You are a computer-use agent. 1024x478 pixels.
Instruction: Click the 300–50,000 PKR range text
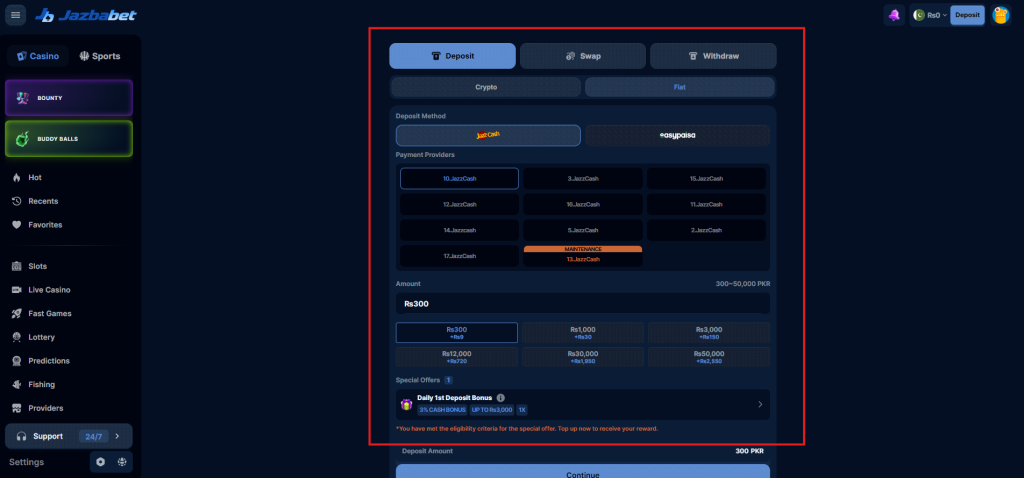point(743,284)
